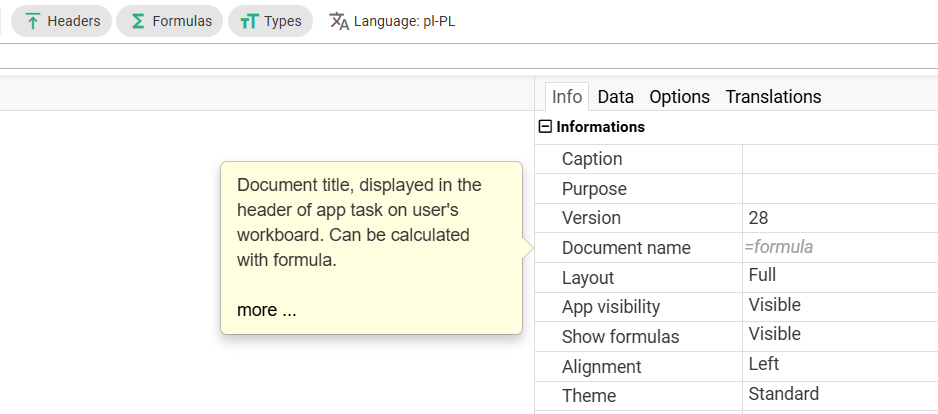This screenshot has width=938, height=414.
Task: Select the Purpose property label
Action: point(594,189)
